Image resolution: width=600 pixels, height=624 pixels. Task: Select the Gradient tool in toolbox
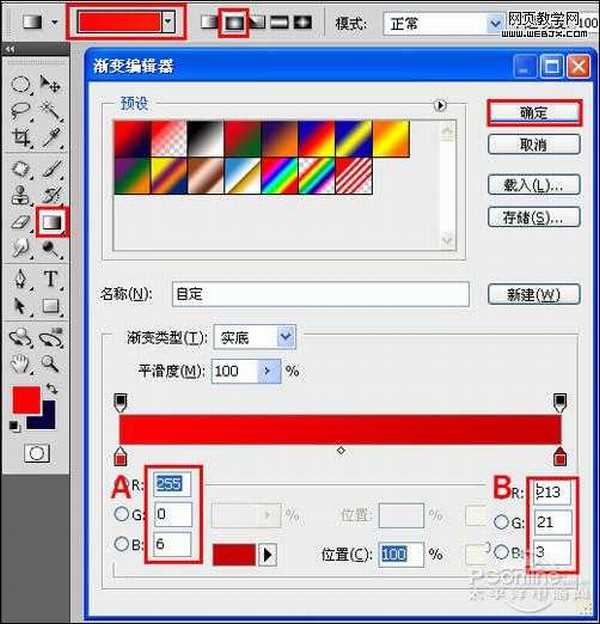pos(51,221)
